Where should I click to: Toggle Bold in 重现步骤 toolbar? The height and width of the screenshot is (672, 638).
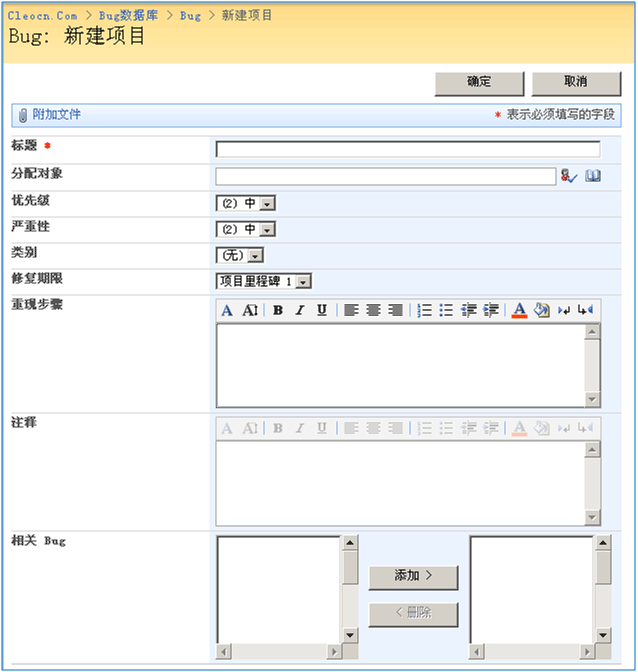coord(278,310)
